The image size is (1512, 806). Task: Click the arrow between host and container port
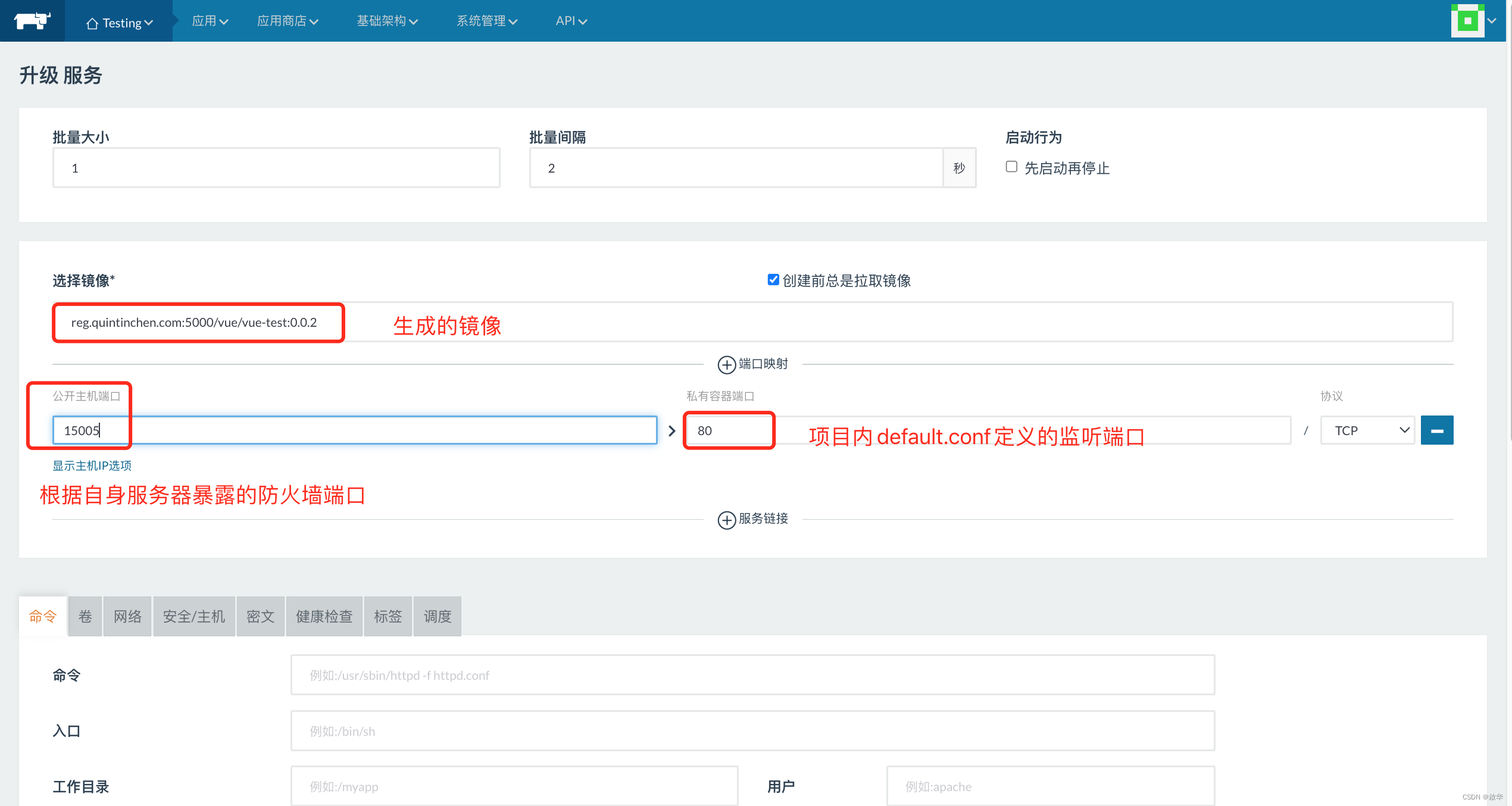672,430
